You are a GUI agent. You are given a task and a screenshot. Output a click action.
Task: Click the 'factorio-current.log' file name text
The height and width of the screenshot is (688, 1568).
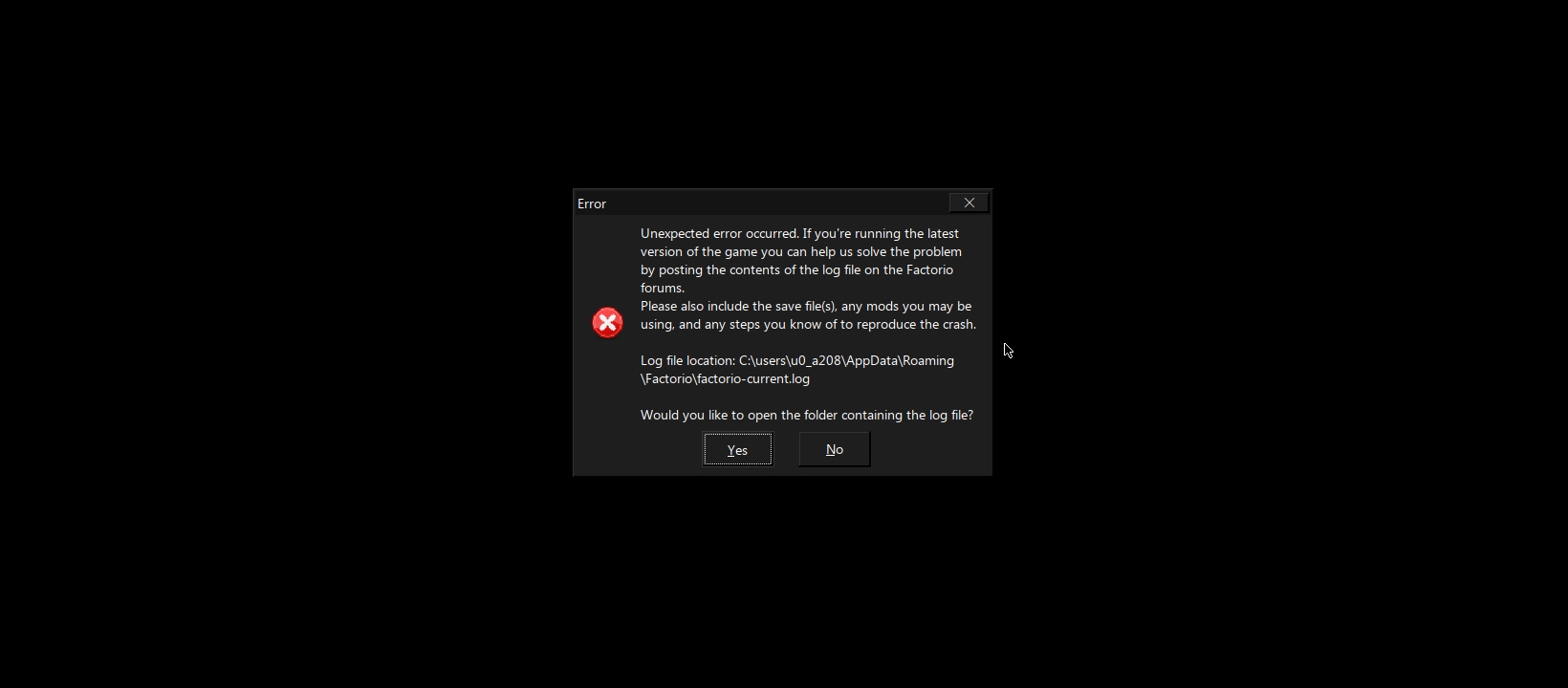pos(753,378)
